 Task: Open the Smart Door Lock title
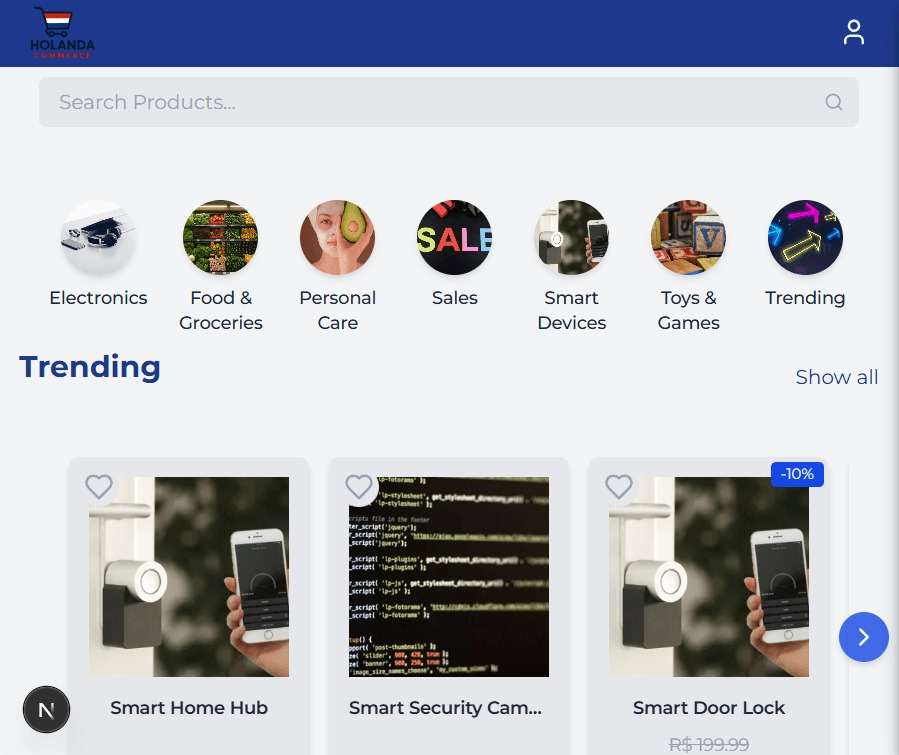[709, 708]
